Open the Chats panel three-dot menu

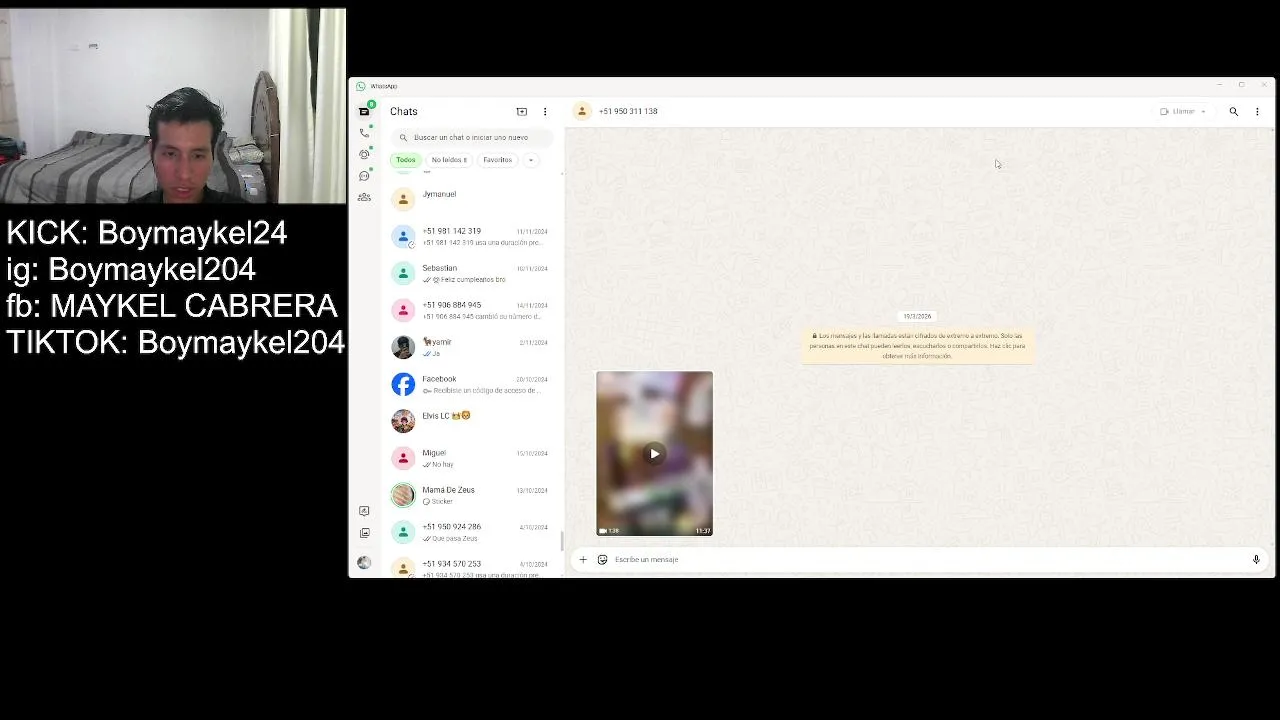pos(545,111)
